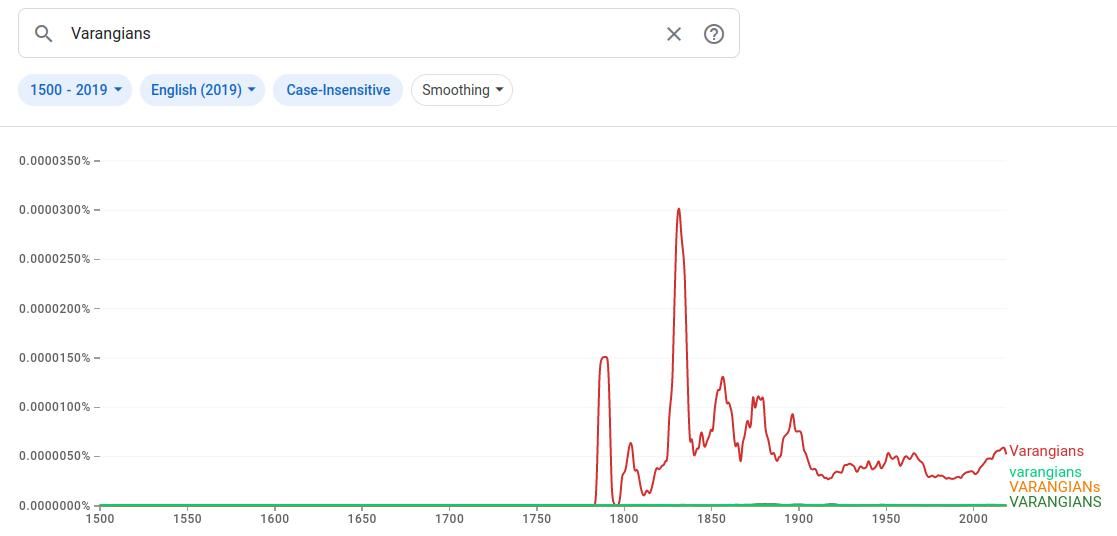
Task: Select the lowercase varangians legend label
Action: point(1045,472)
